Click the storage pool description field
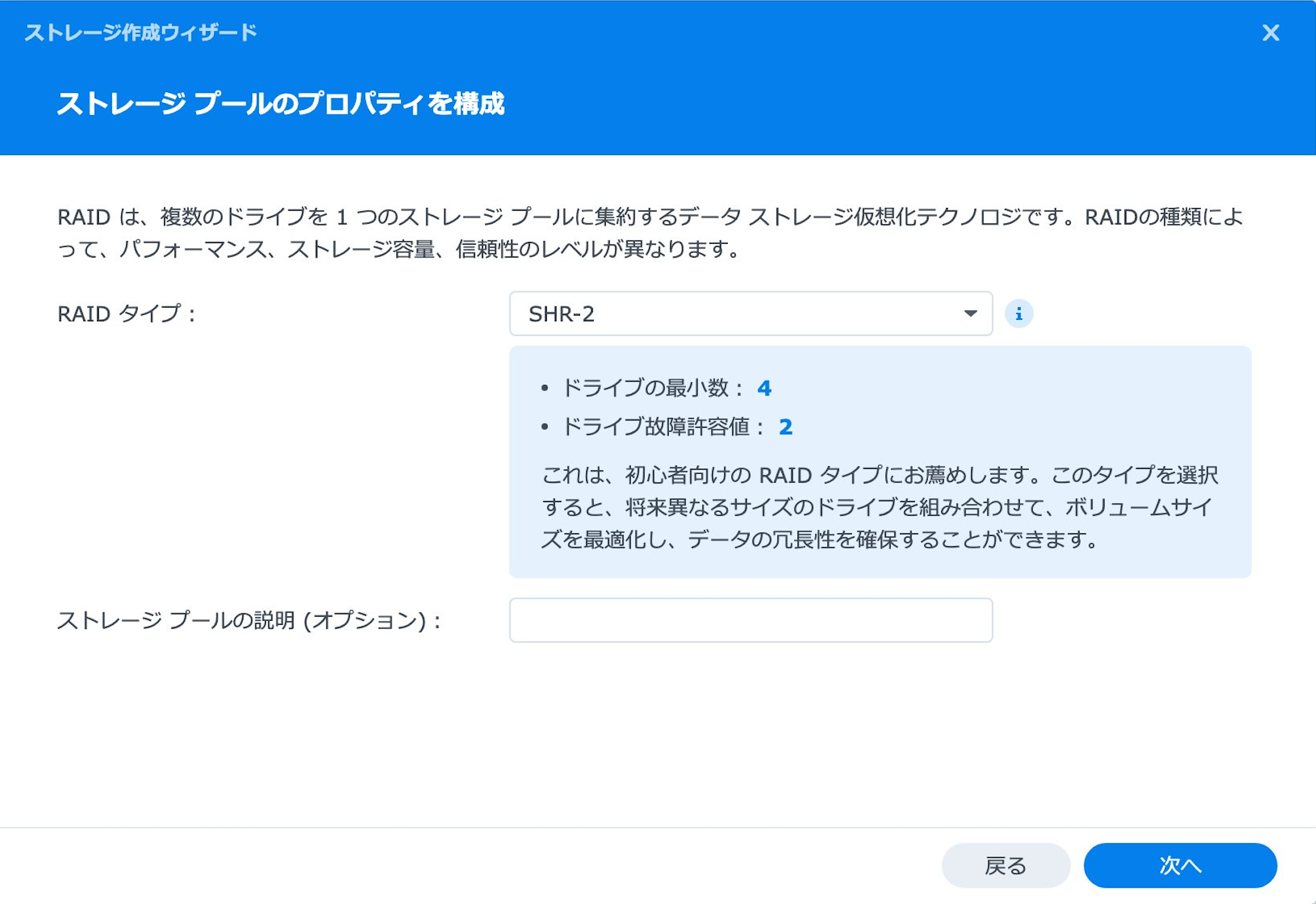Image resolution: width=1316 pixels, height=904 pixels. point(750,620)
